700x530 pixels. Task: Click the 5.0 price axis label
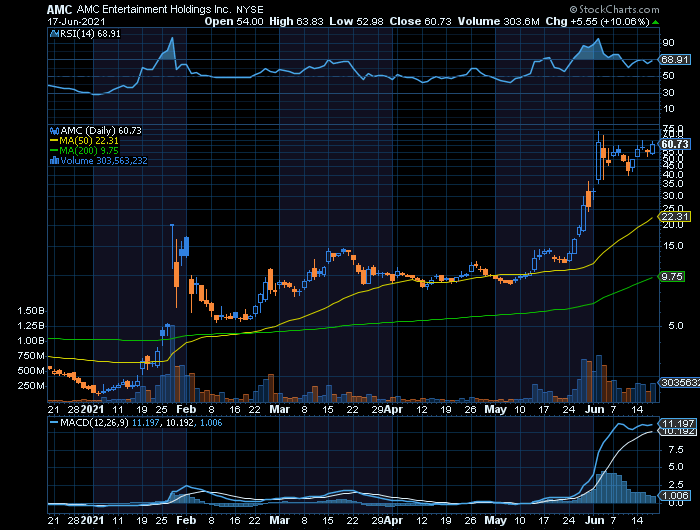point(675,326)
